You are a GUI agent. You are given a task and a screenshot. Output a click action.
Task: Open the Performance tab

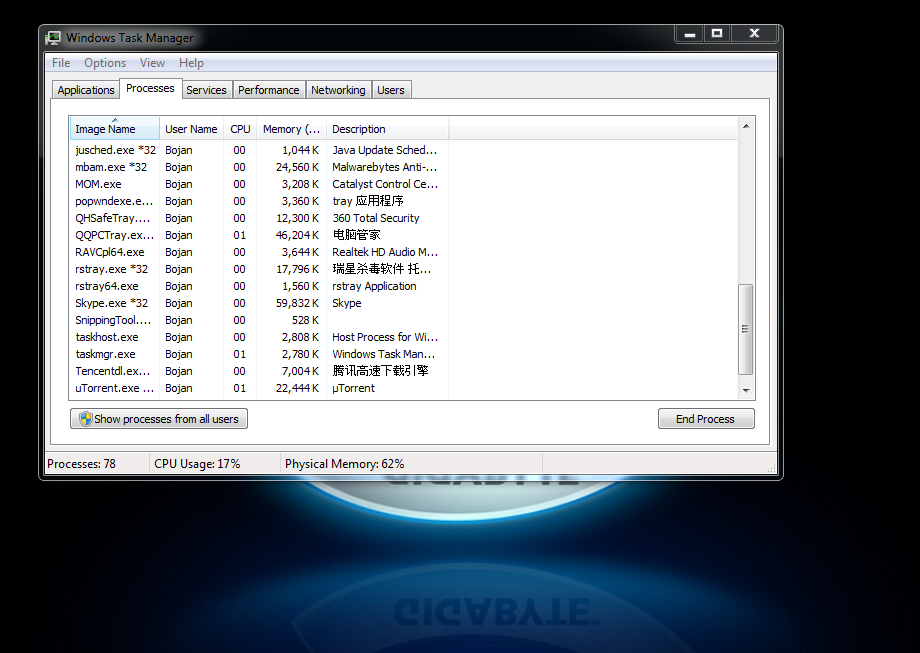click(269, 90)
